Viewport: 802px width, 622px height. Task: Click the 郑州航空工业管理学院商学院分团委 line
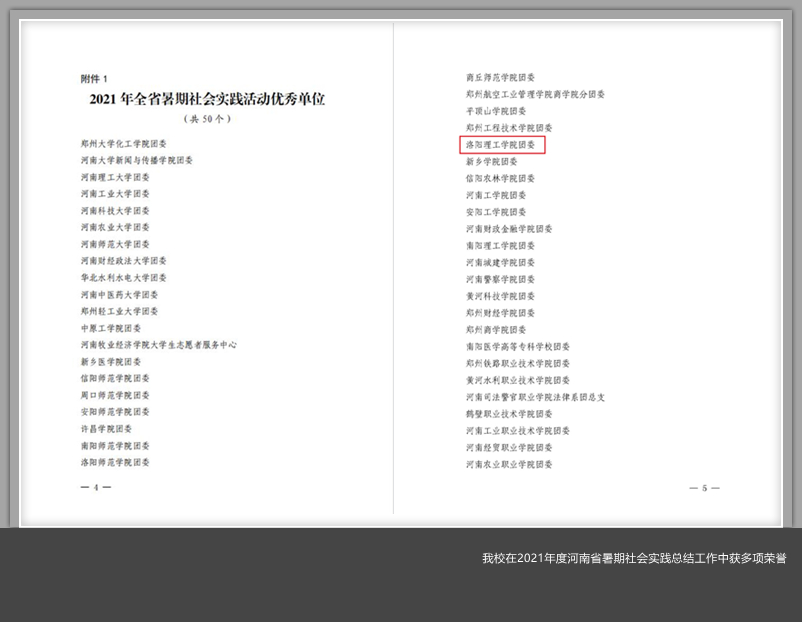[x=535, y=94]
